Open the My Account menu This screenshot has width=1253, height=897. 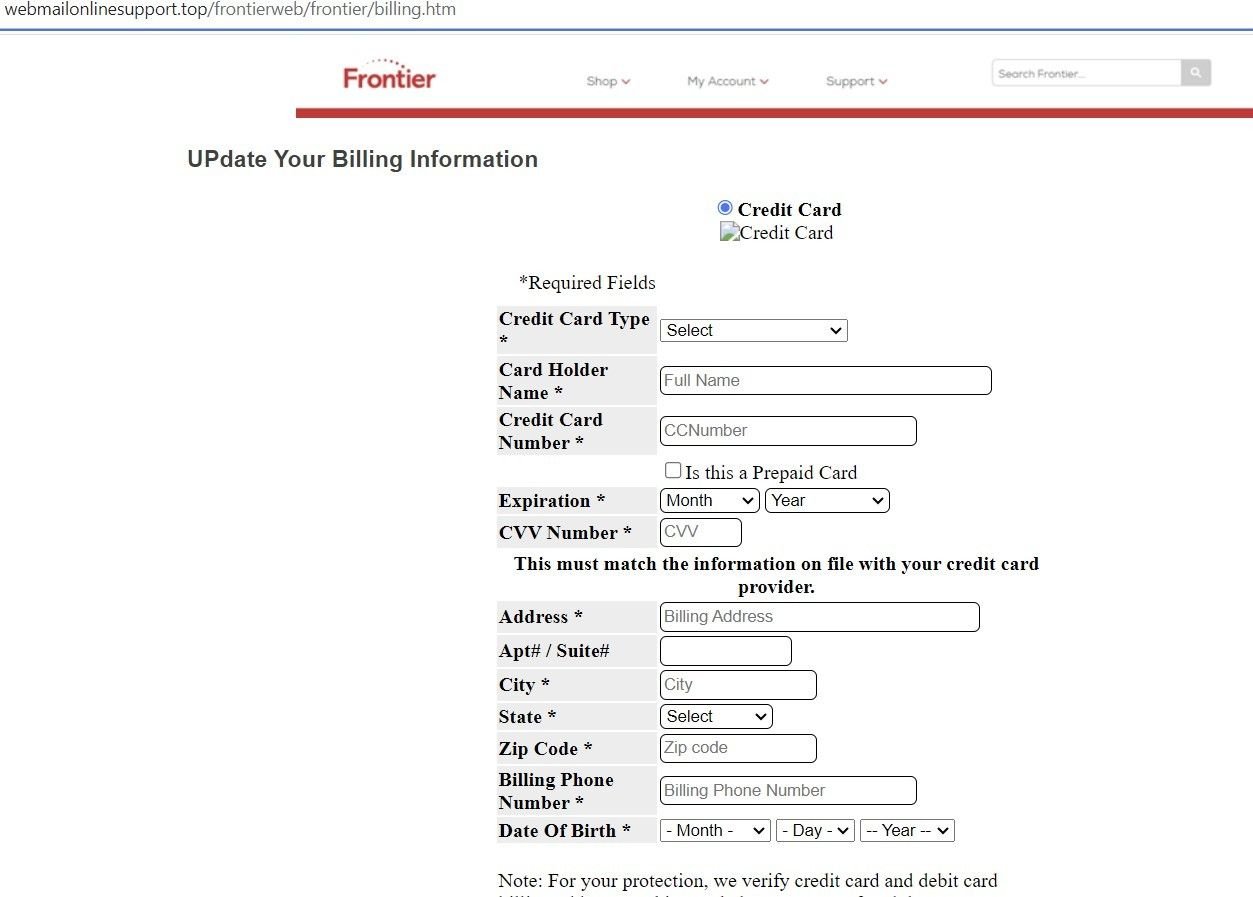727,81
